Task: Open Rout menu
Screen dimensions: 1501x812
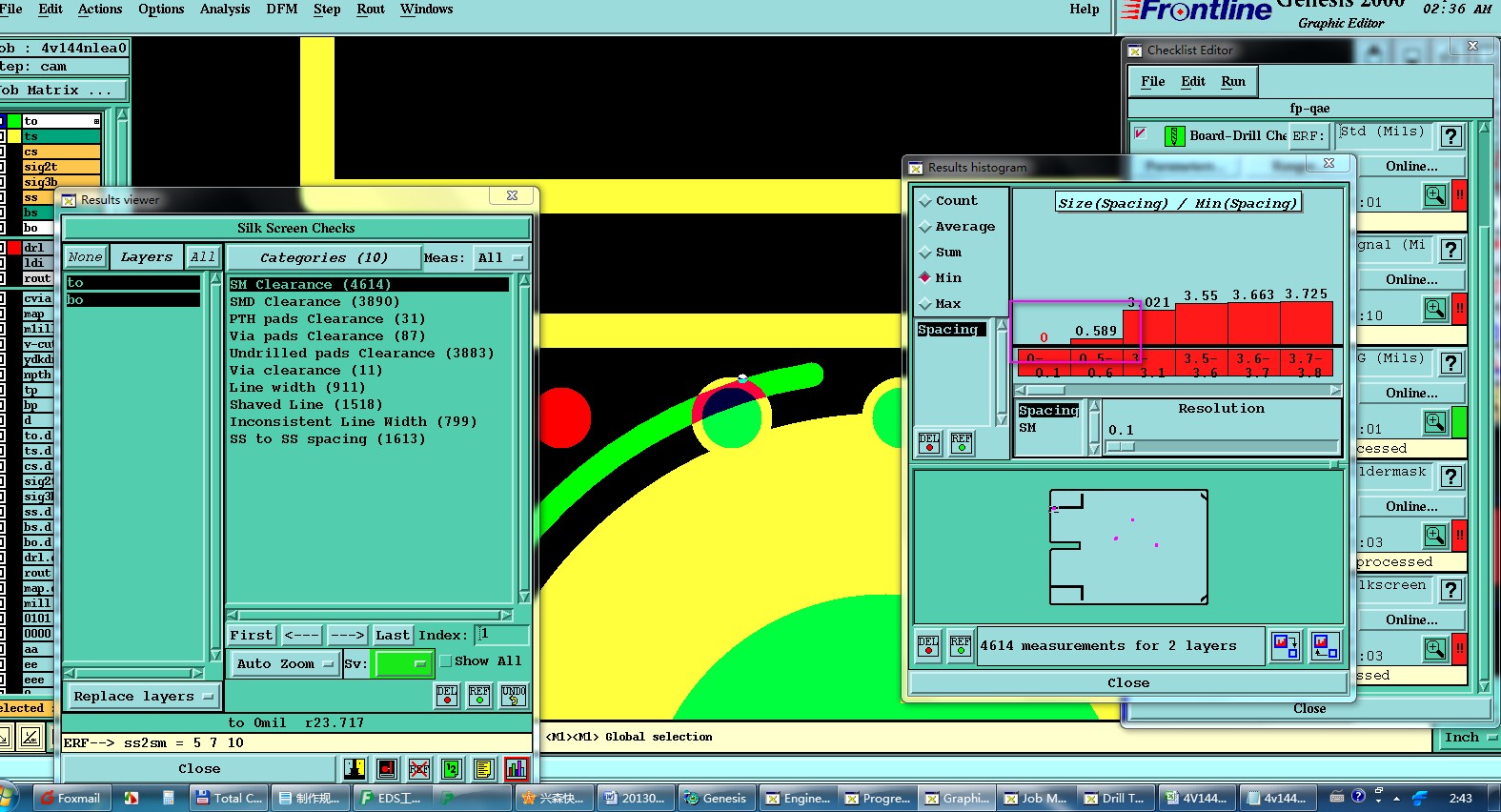Action: point(371,10)
